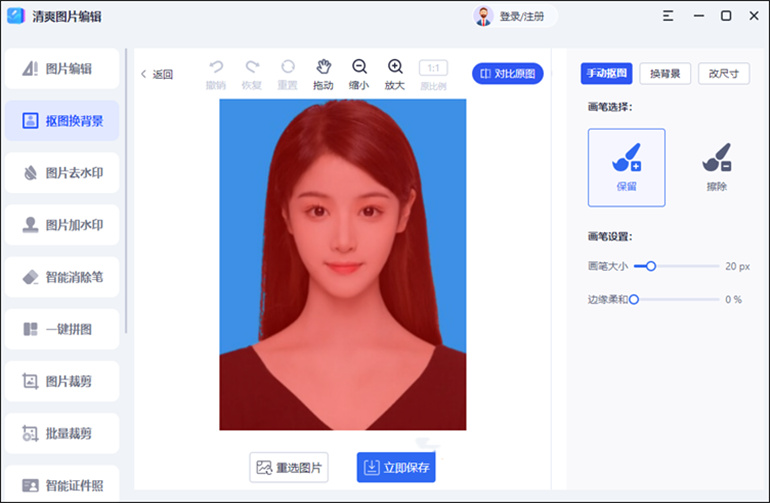Image resolution: width=770 pixels, height=503 pixels.
Task: Click the Reset (重置) icon
Action: tap(288, 67)
